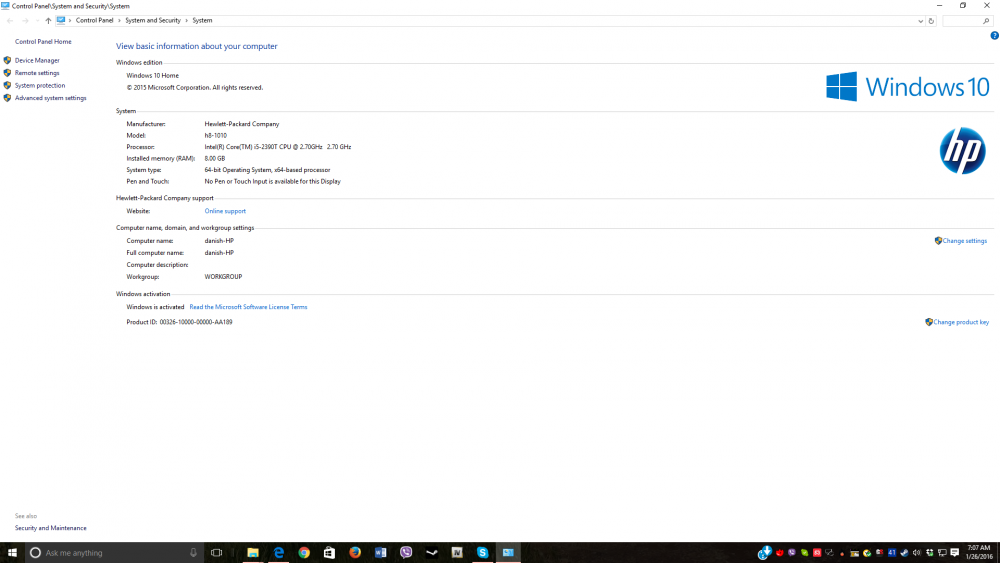Go to Control Panel Home
The height and width of the screenshot is (563, 1000).
[43, 41]
